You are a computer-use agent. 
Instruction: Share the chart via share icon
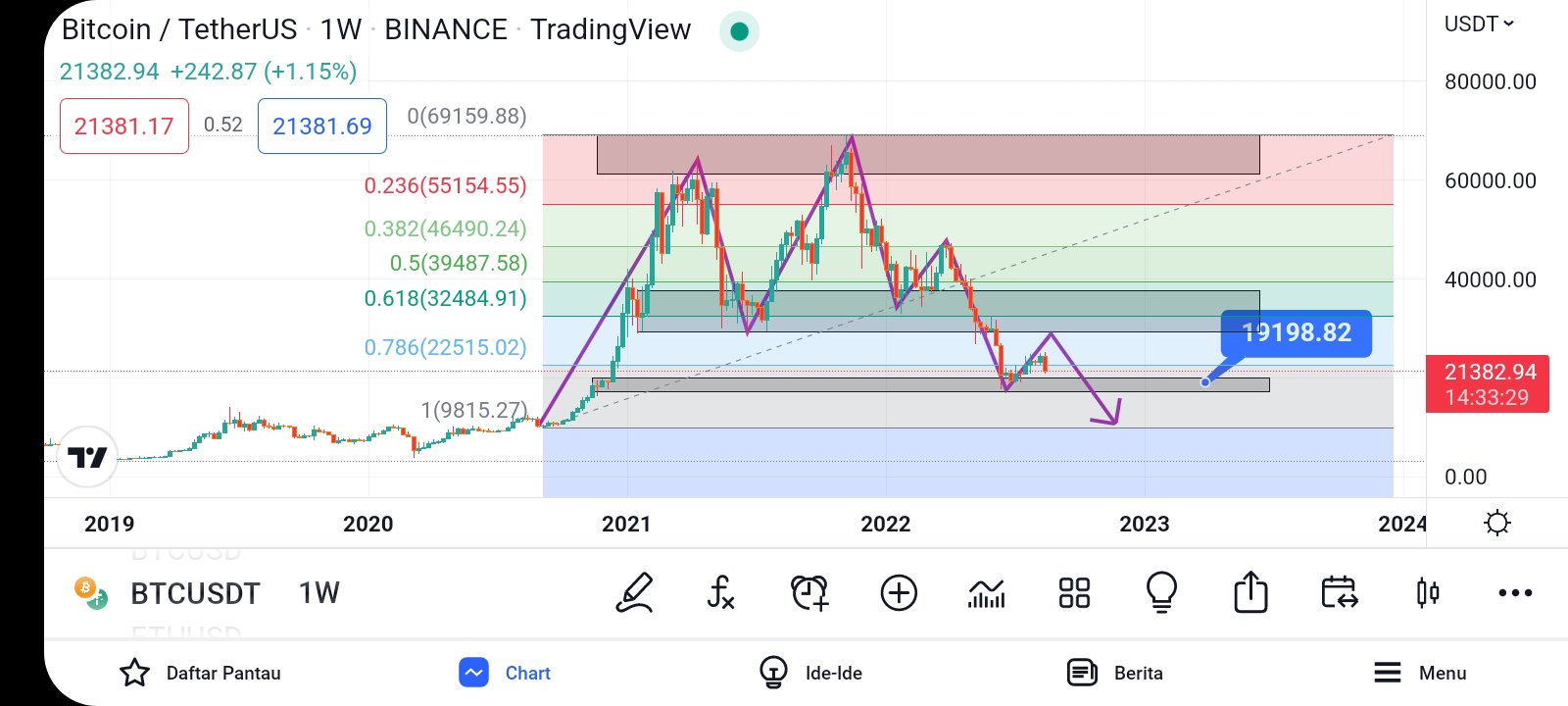1250,592
